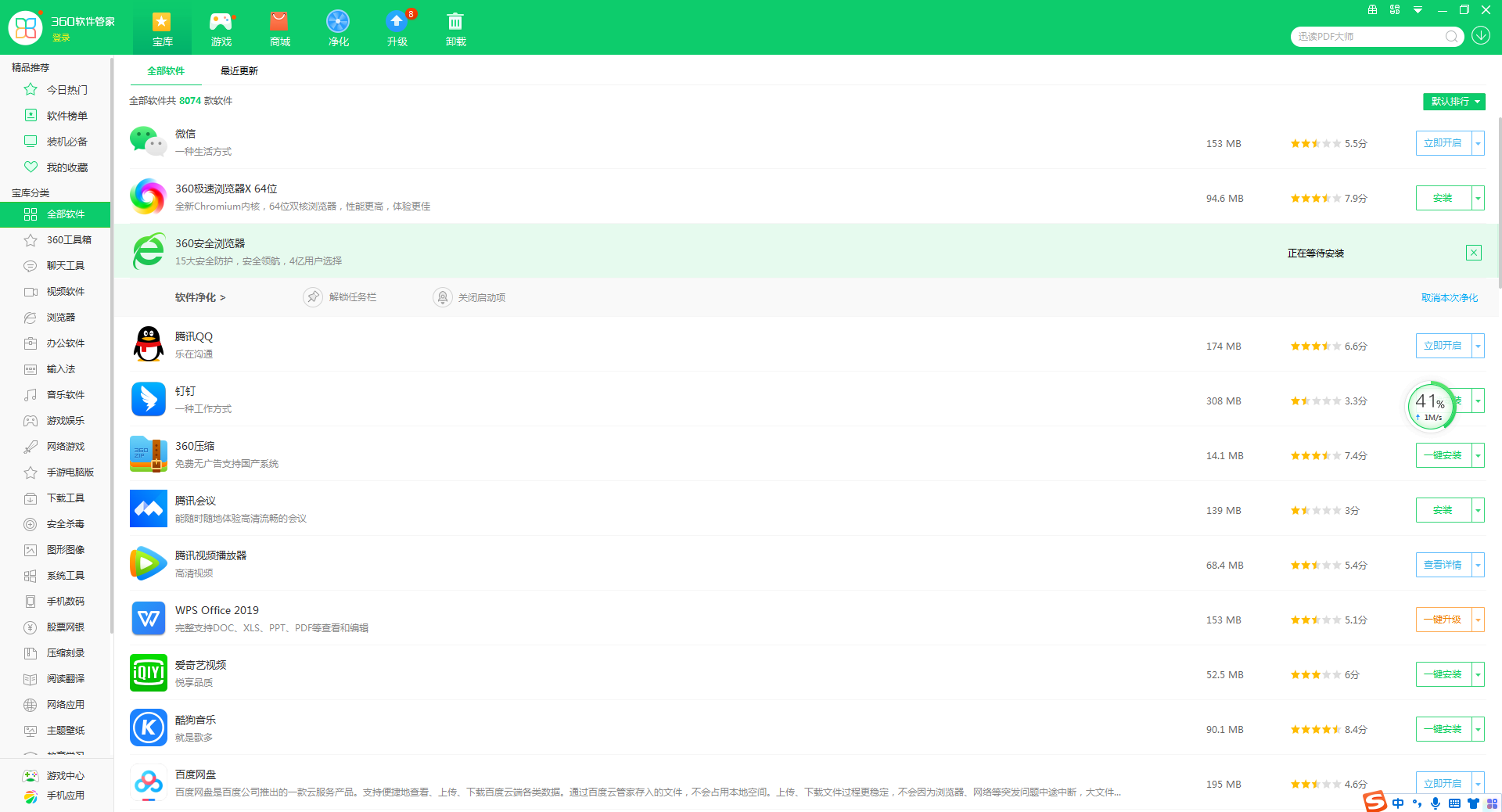1502x812 pixels.
Task: Switch to the 最近更新 tab
Action: pos(239,70)
